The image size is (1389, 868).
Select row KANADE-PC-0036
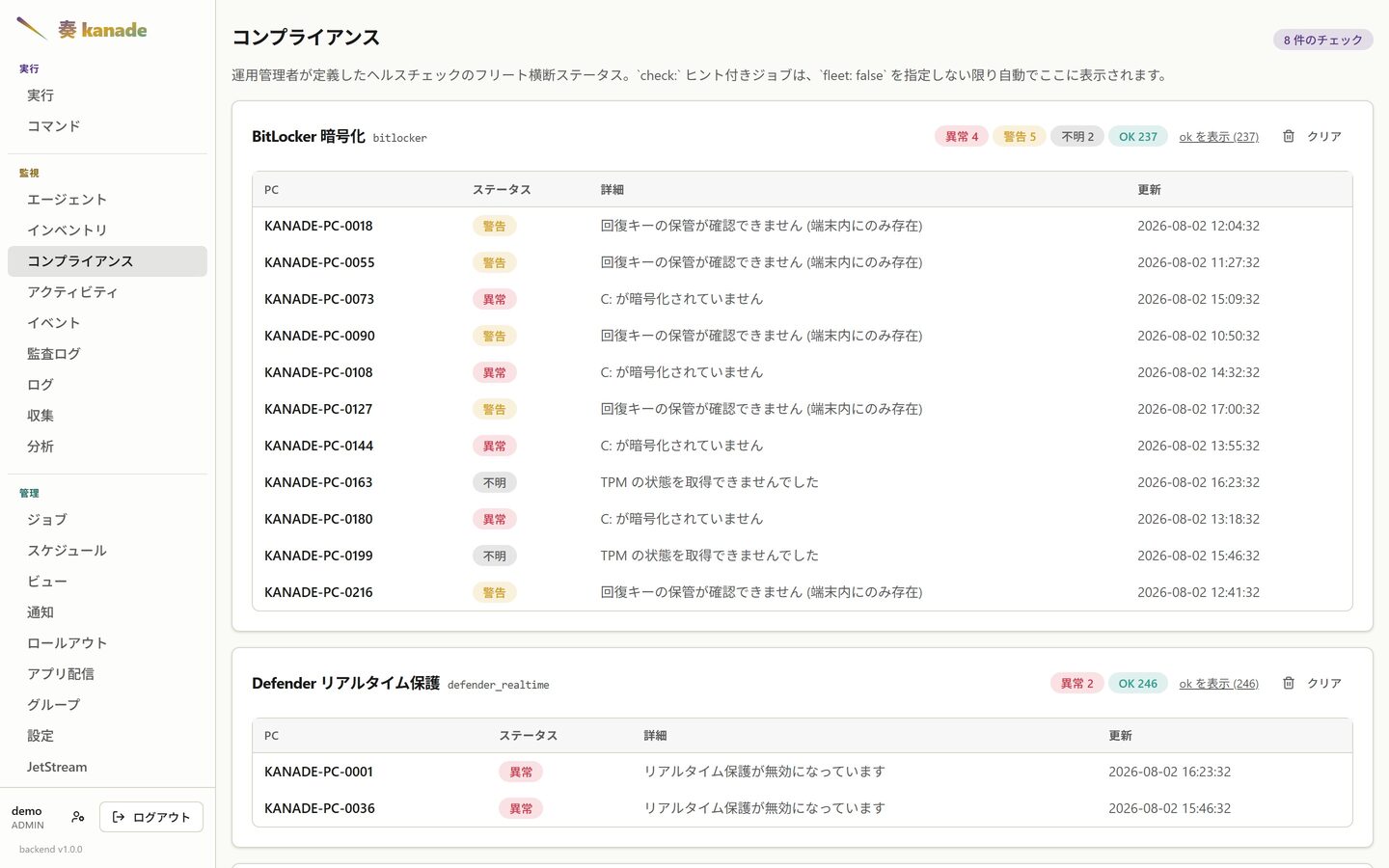(x=802, y=808)
